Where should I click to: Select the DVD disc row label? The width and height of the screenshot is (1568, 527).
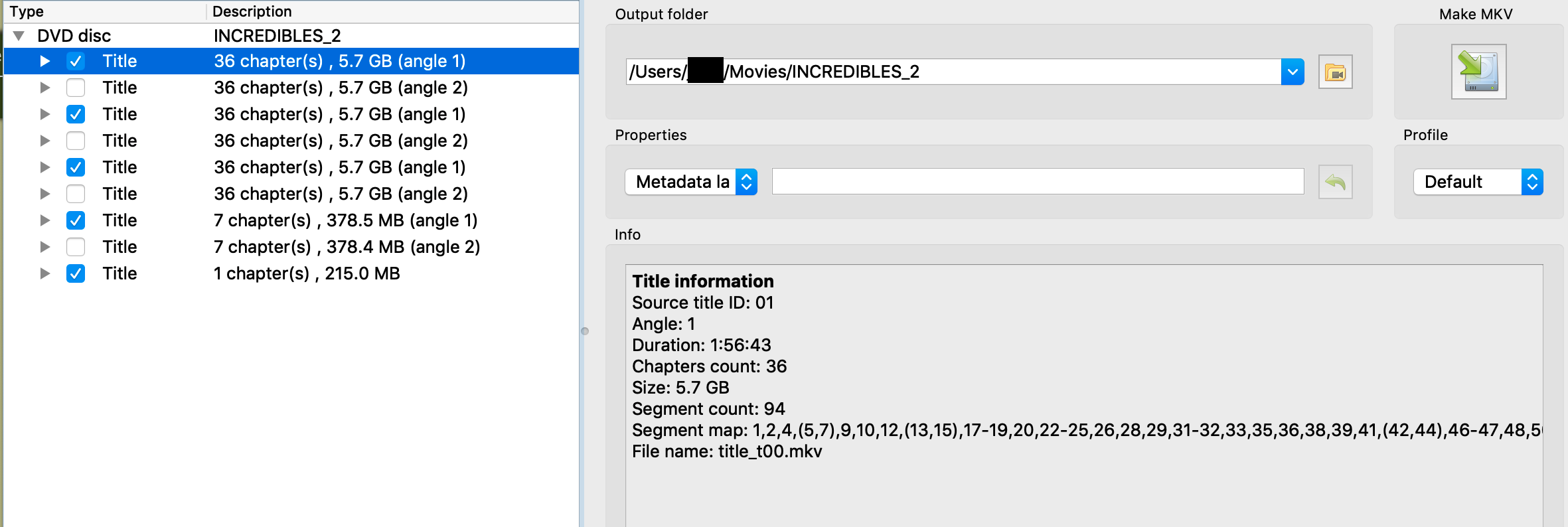coord(74,36)
